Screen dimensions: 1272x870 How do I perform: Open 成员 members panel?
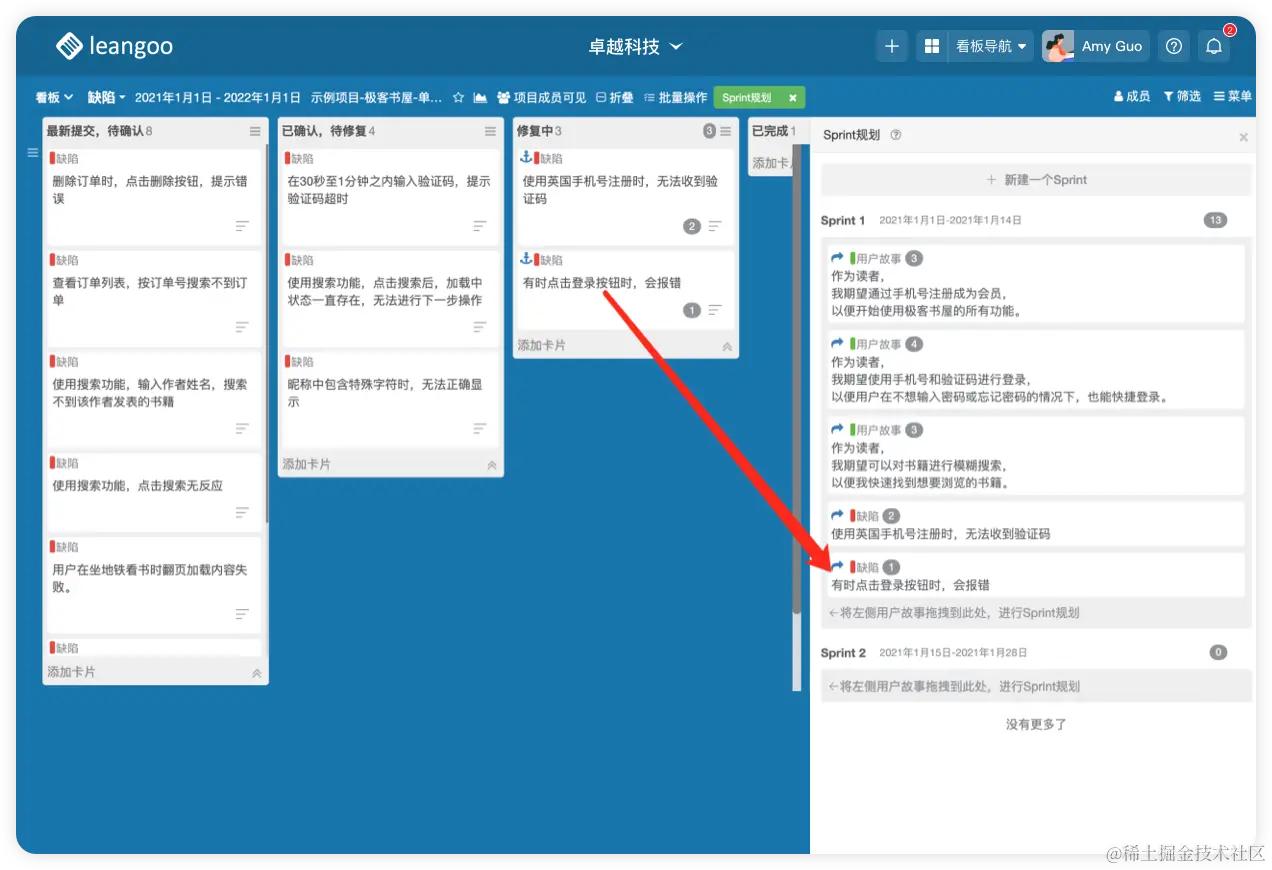click(1132, 97)
